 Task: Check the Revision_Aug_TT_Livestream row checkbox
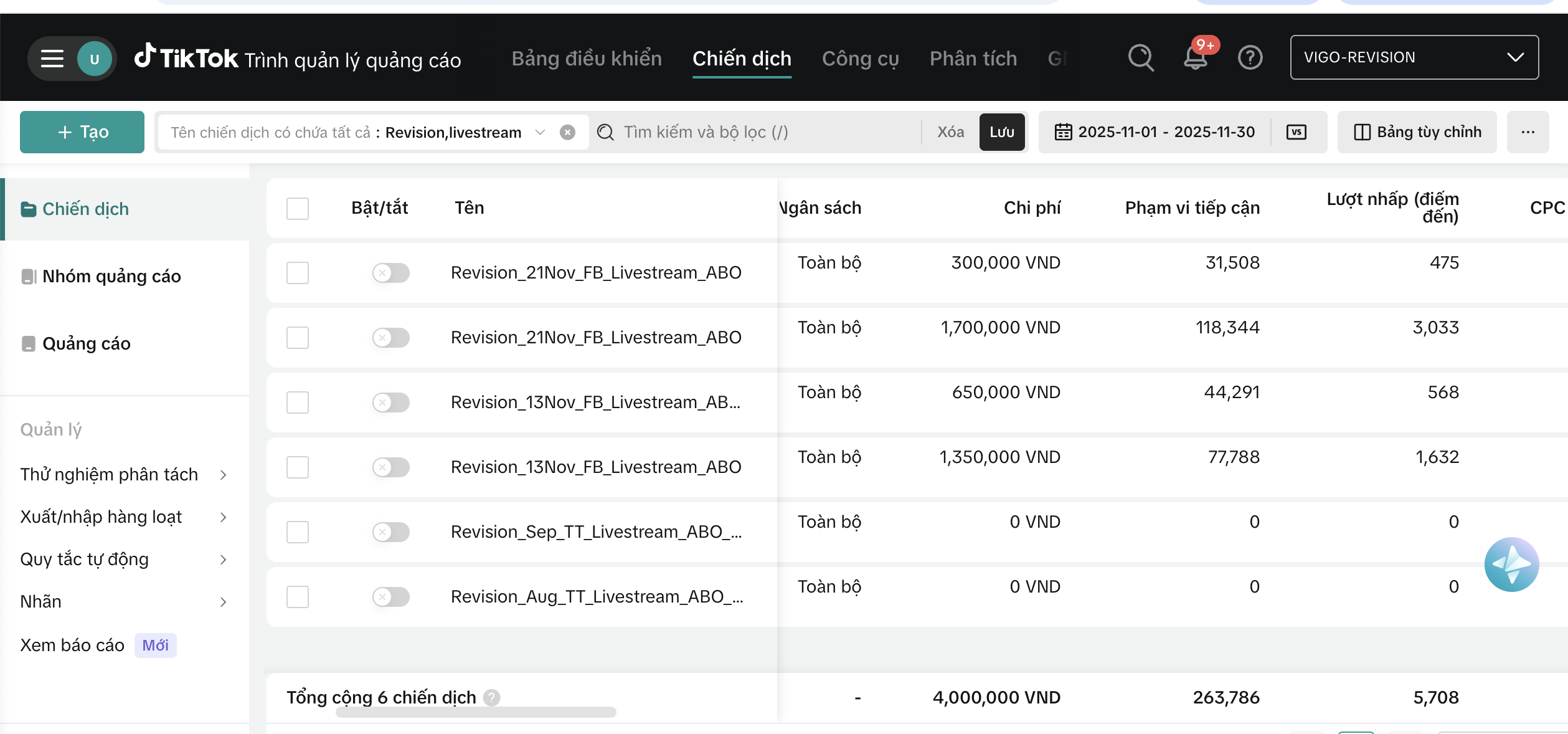click(x=298, y=597)
